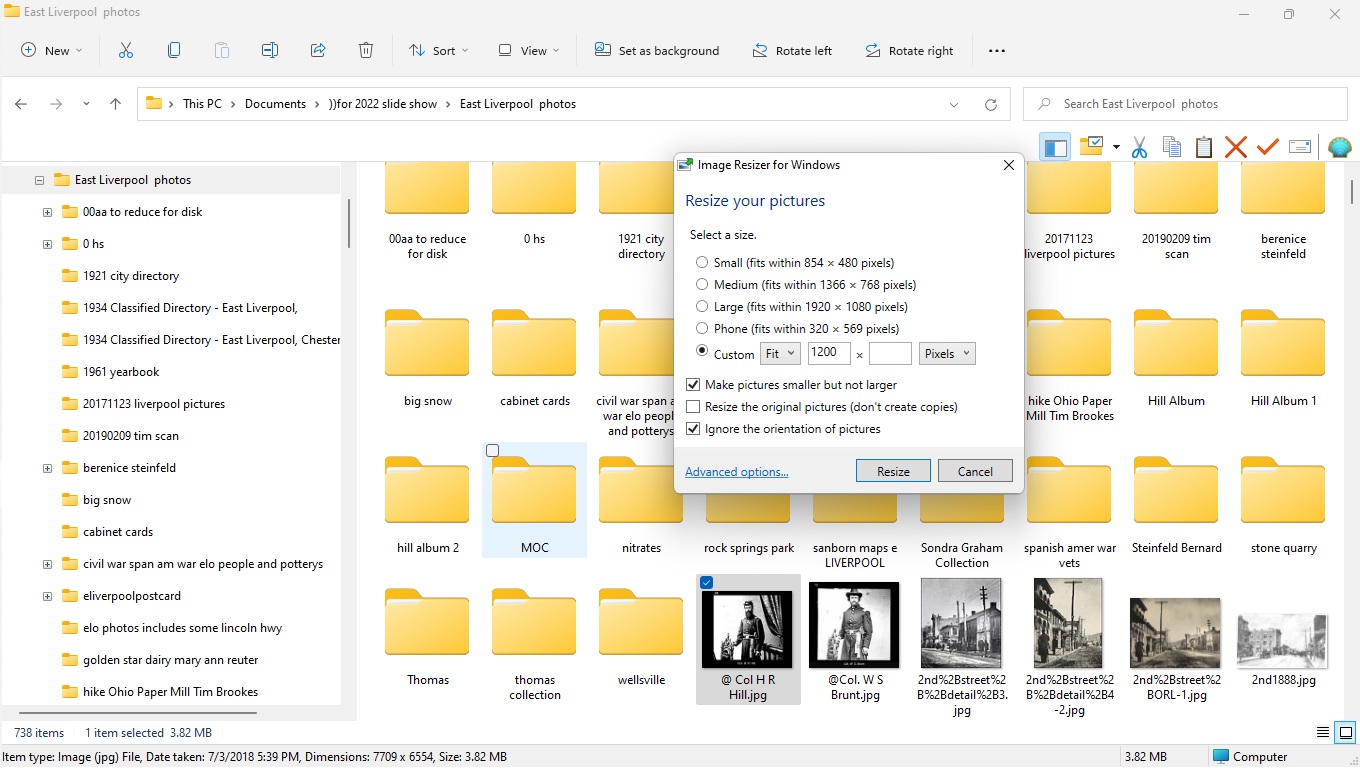Click the red X delete icon
Viewport: 1360px width, 768px height.
tap(1236, 148)
